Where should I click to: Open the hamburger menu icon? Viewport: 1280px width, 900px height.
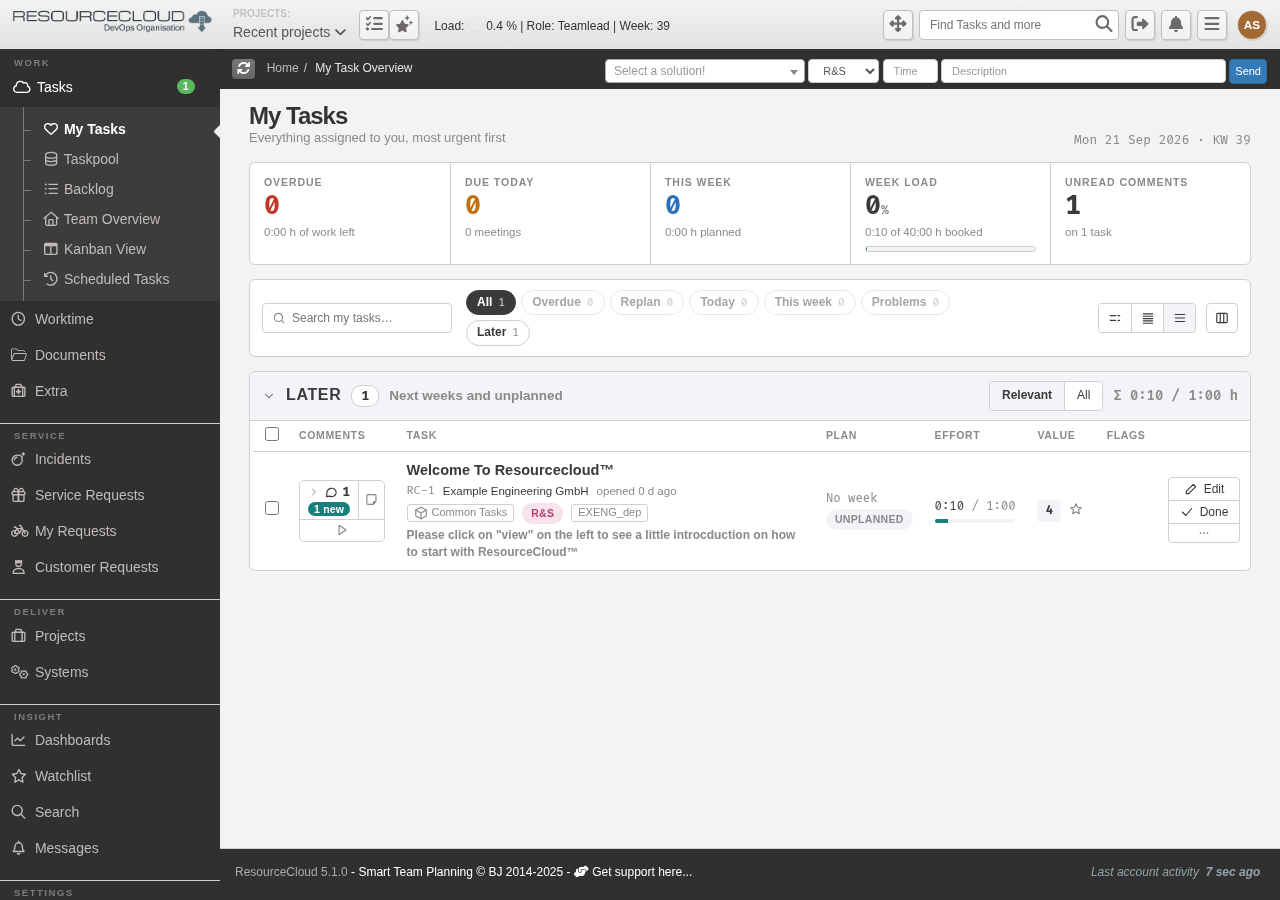click(x=1212, y=25)
